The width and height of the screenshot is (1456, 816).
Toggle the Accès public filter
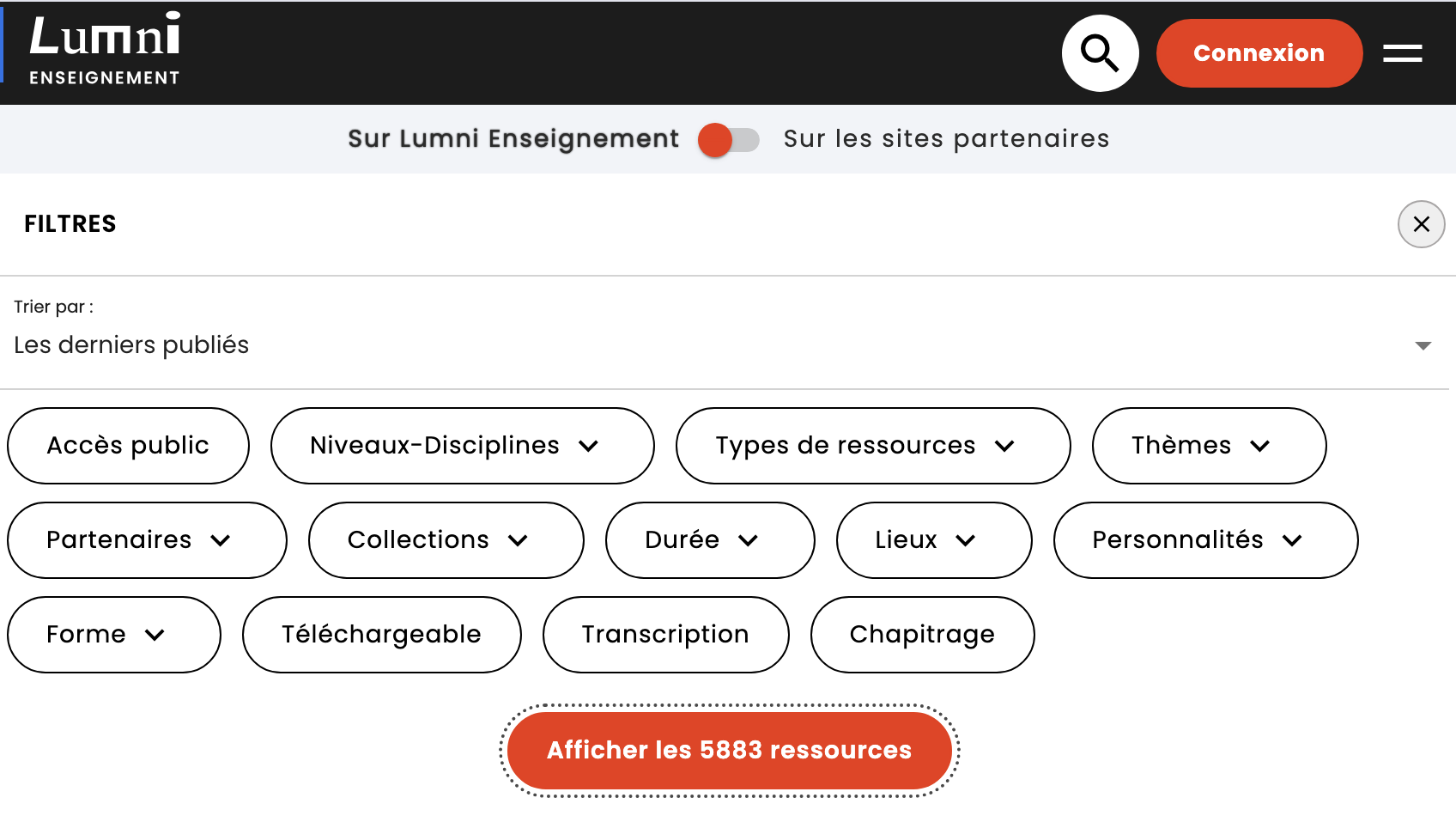click(128, 446)
